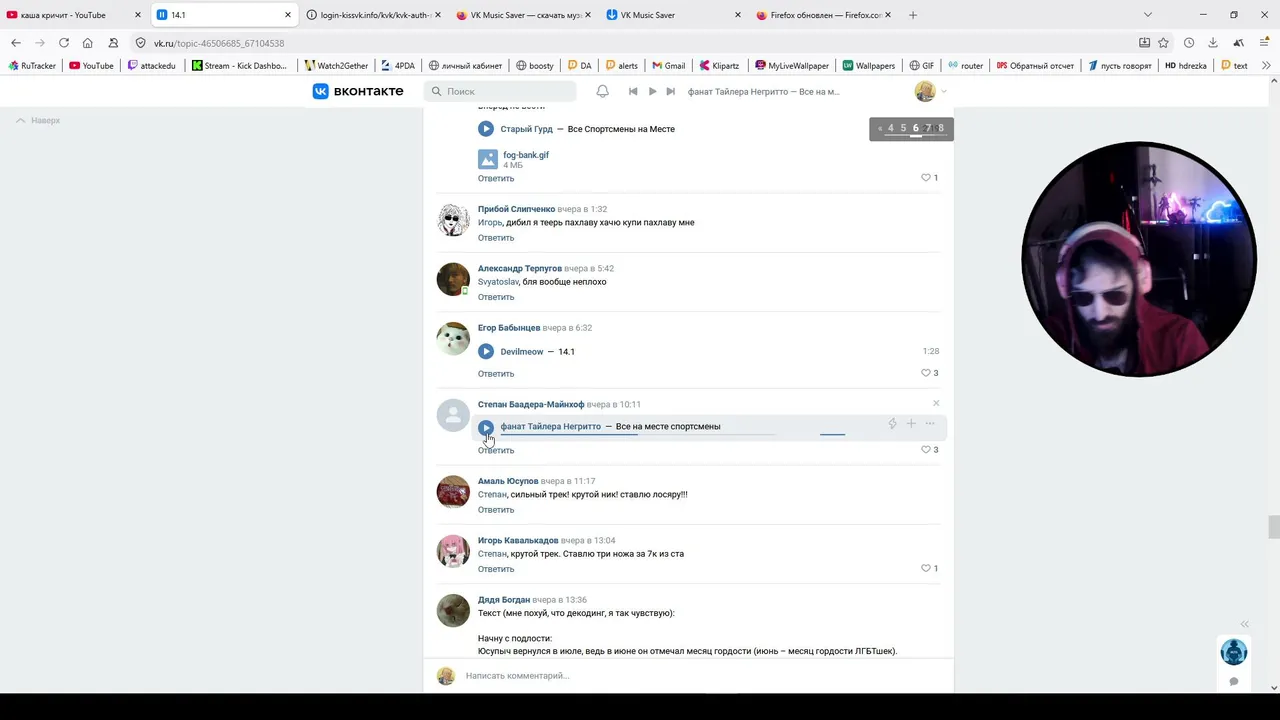Open a new browser tab
Viewport: 1280px width, 720px height.
pos(912,15)
